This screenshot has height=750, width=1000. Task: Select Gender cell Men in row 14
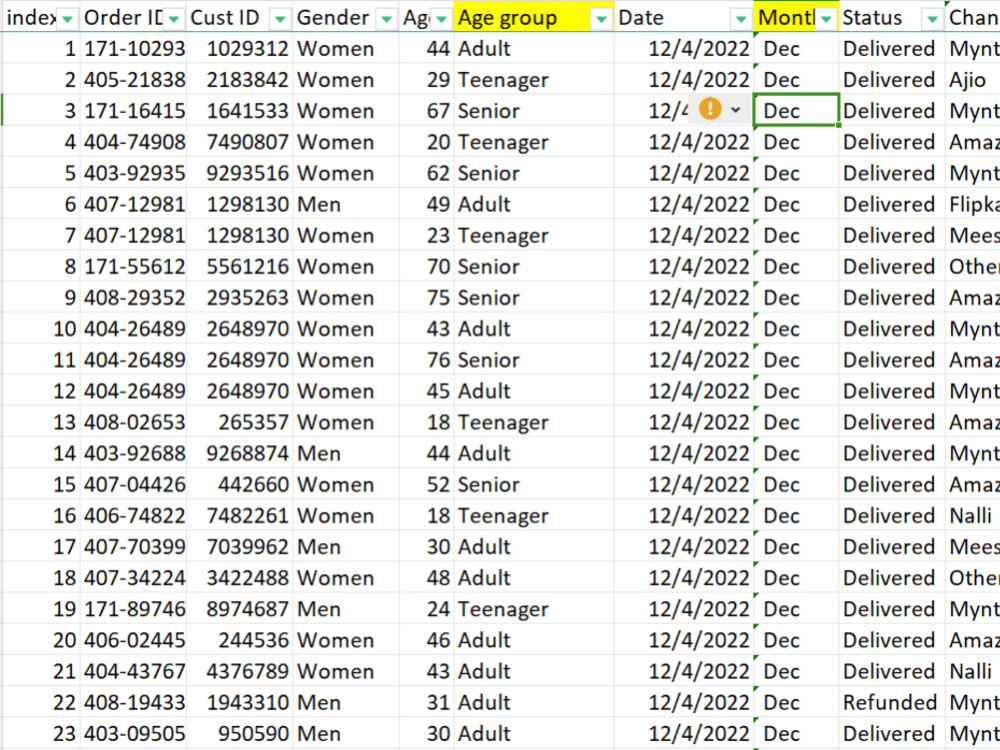click(x=346, y=453)
